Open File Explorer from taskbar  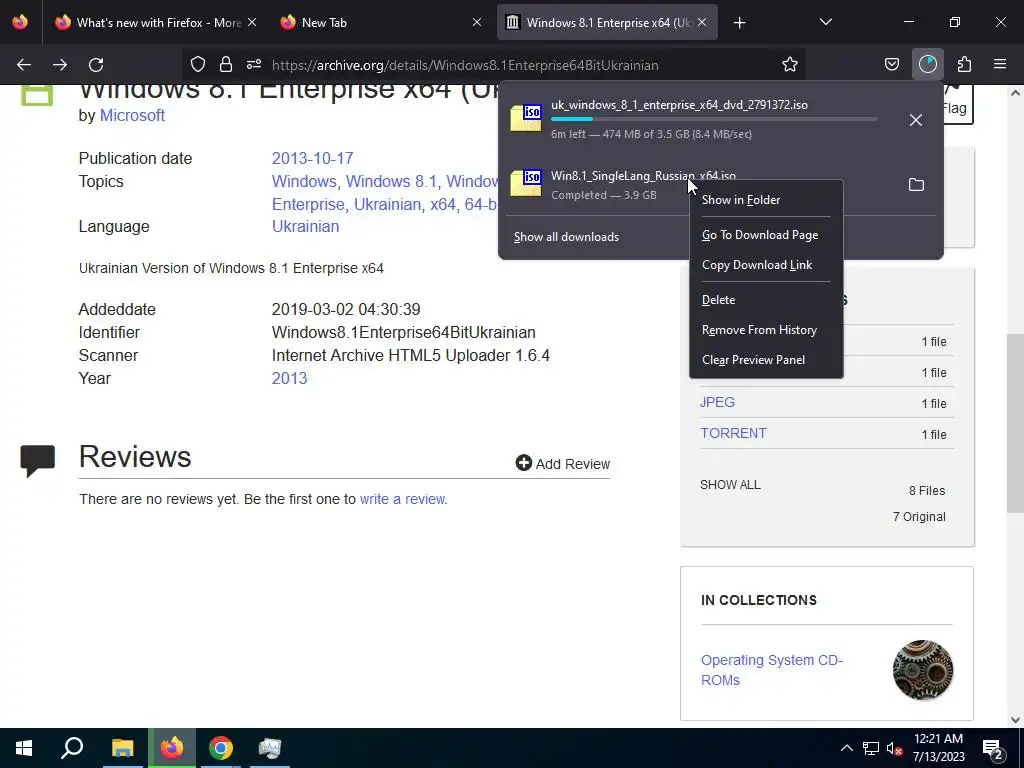pos(122,748)
